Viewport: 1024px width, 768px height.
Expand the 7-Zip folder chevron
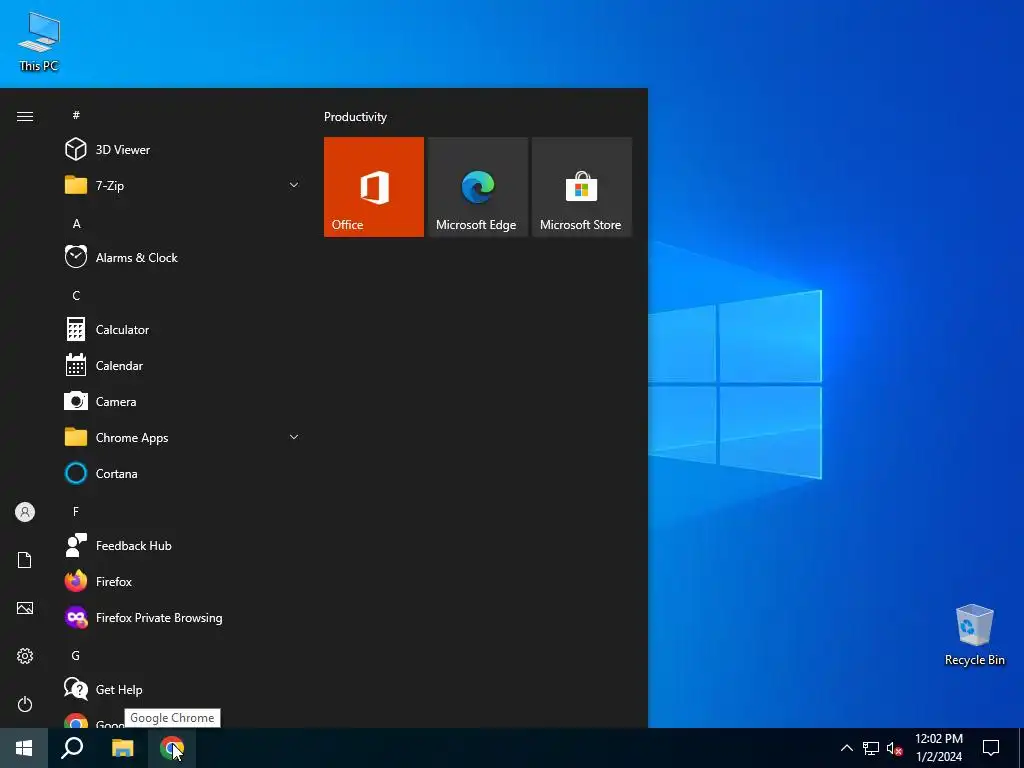[294, 185]
